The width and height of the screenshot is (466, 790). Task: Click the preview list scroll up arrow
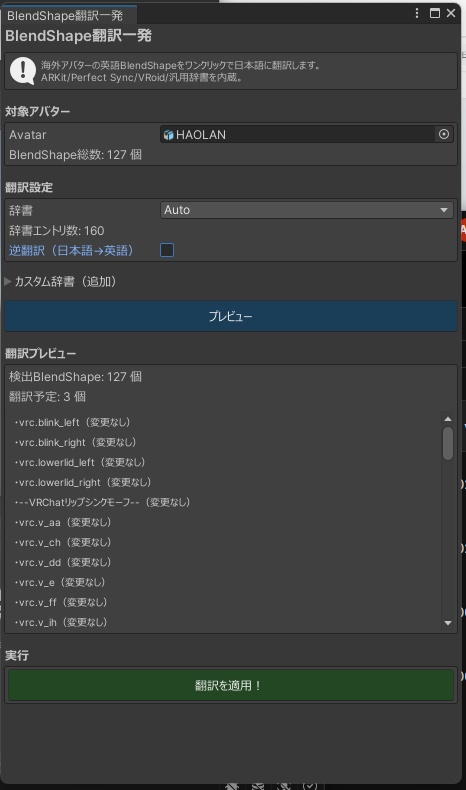point(448,419)
